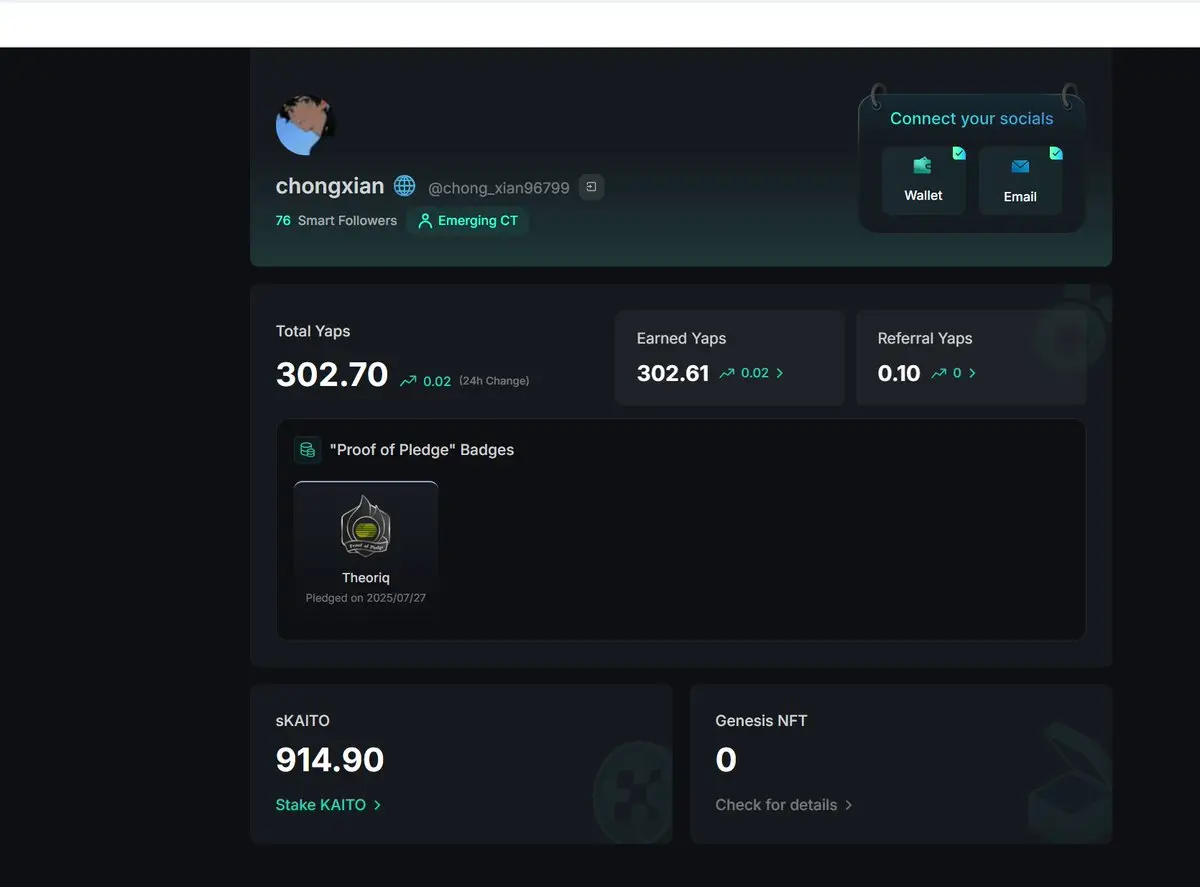
Task: Click the trend arrow in Referral Yaps
Action: coord(938,373)
